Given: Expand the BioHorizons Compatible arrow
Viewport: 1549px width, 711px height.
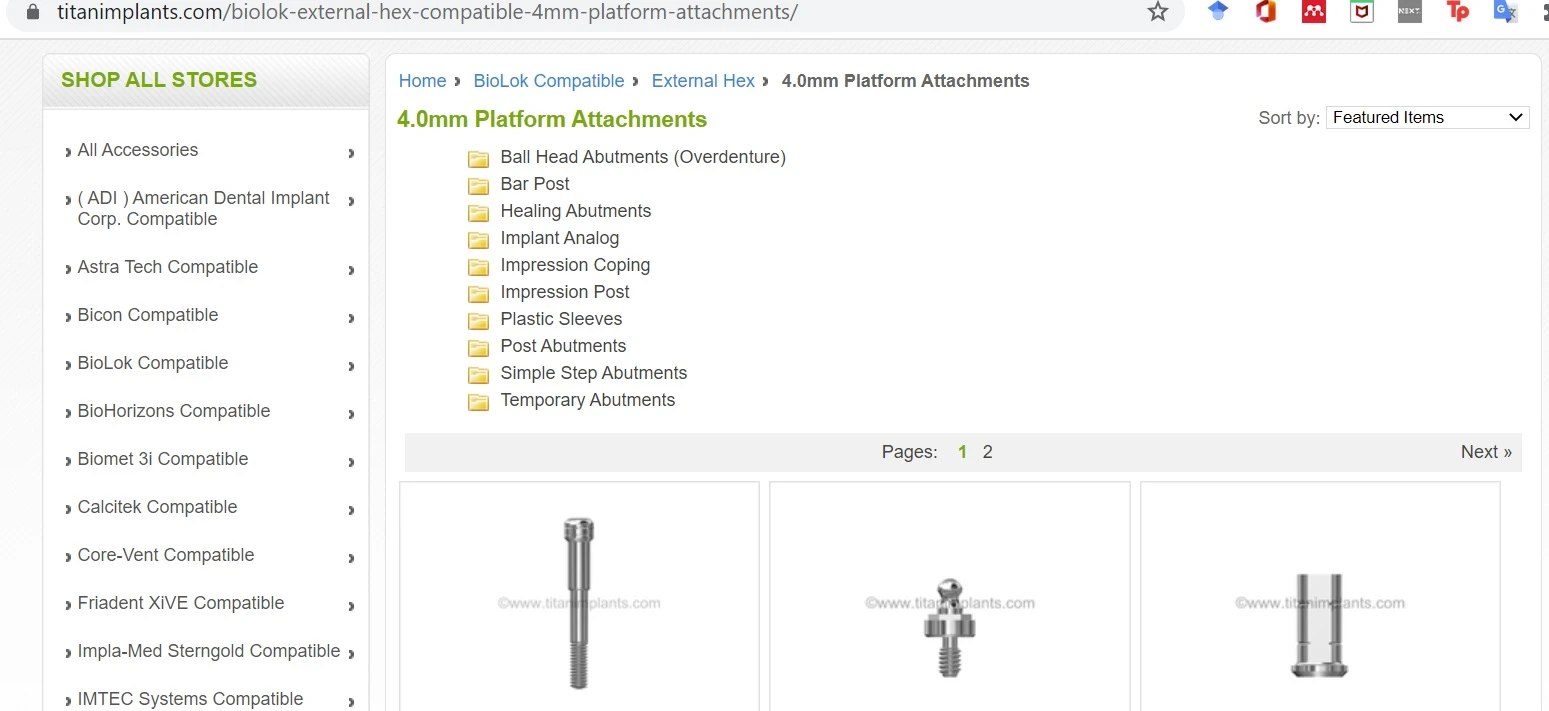Looking at the screenshot, I should pos(351,414).
